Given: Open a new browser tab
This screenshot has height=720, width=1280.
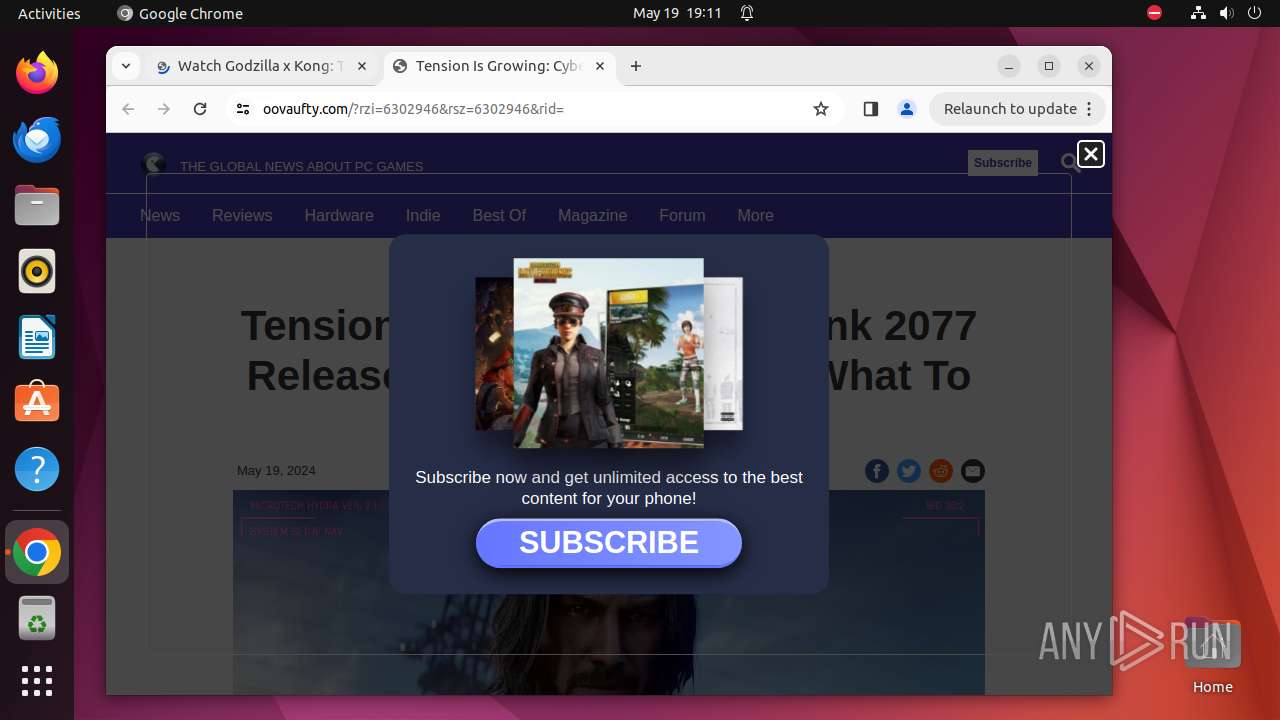Looking at the screenshot, I should point(636,66).
